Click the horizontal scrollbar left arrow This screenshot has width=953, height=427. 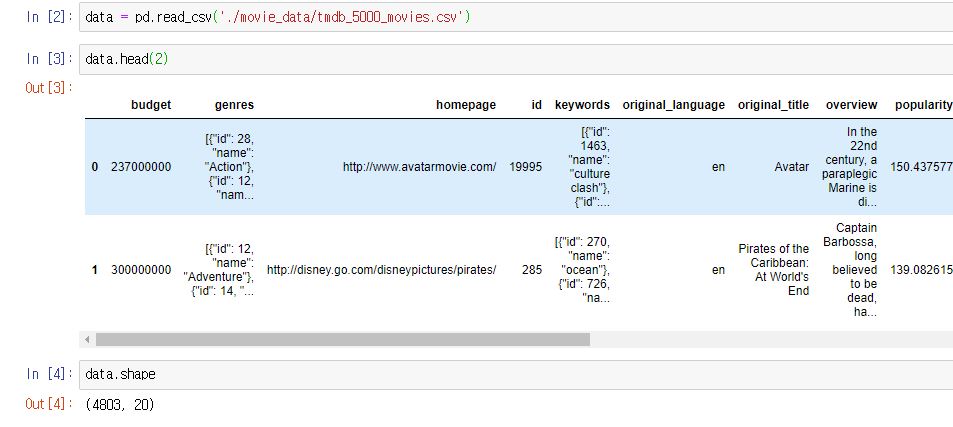(88, 340)
